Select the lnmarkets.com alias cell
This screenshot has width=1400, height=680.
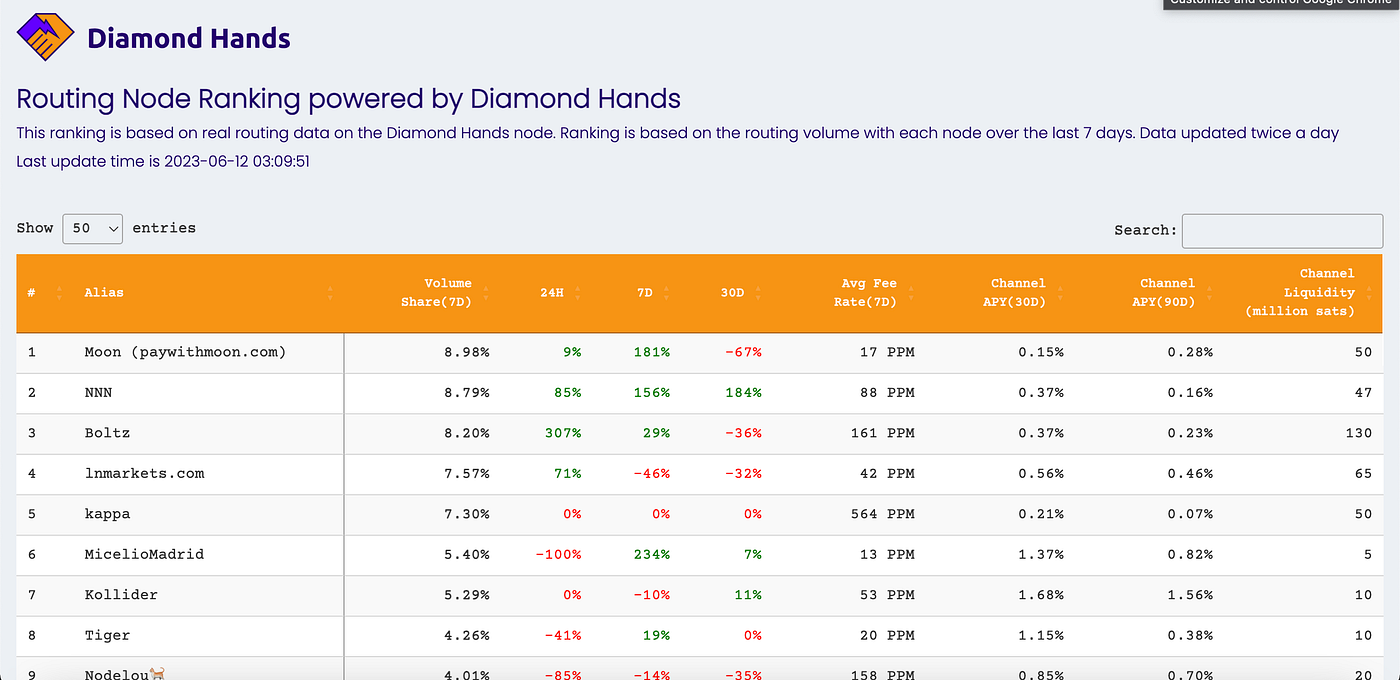[x=144, y=473]
